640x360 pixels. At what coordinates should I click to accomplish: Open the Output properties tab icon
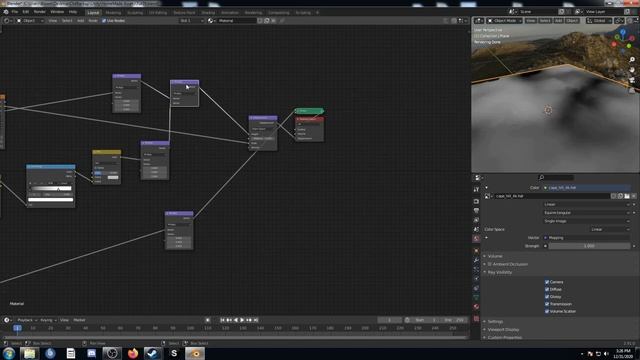point(476,211)
